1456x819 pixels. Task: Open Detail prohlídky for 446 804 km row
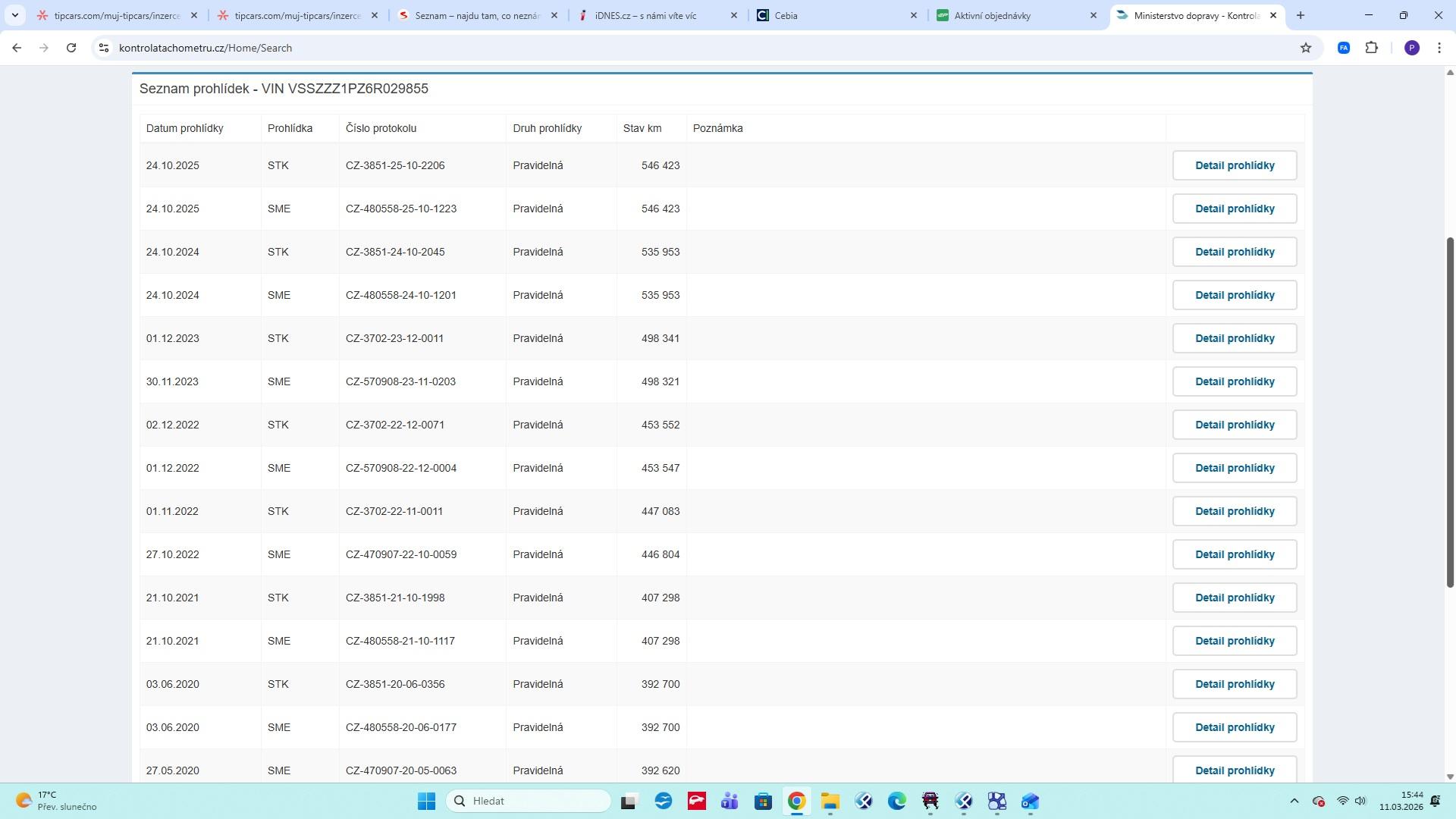point(1234,554)
